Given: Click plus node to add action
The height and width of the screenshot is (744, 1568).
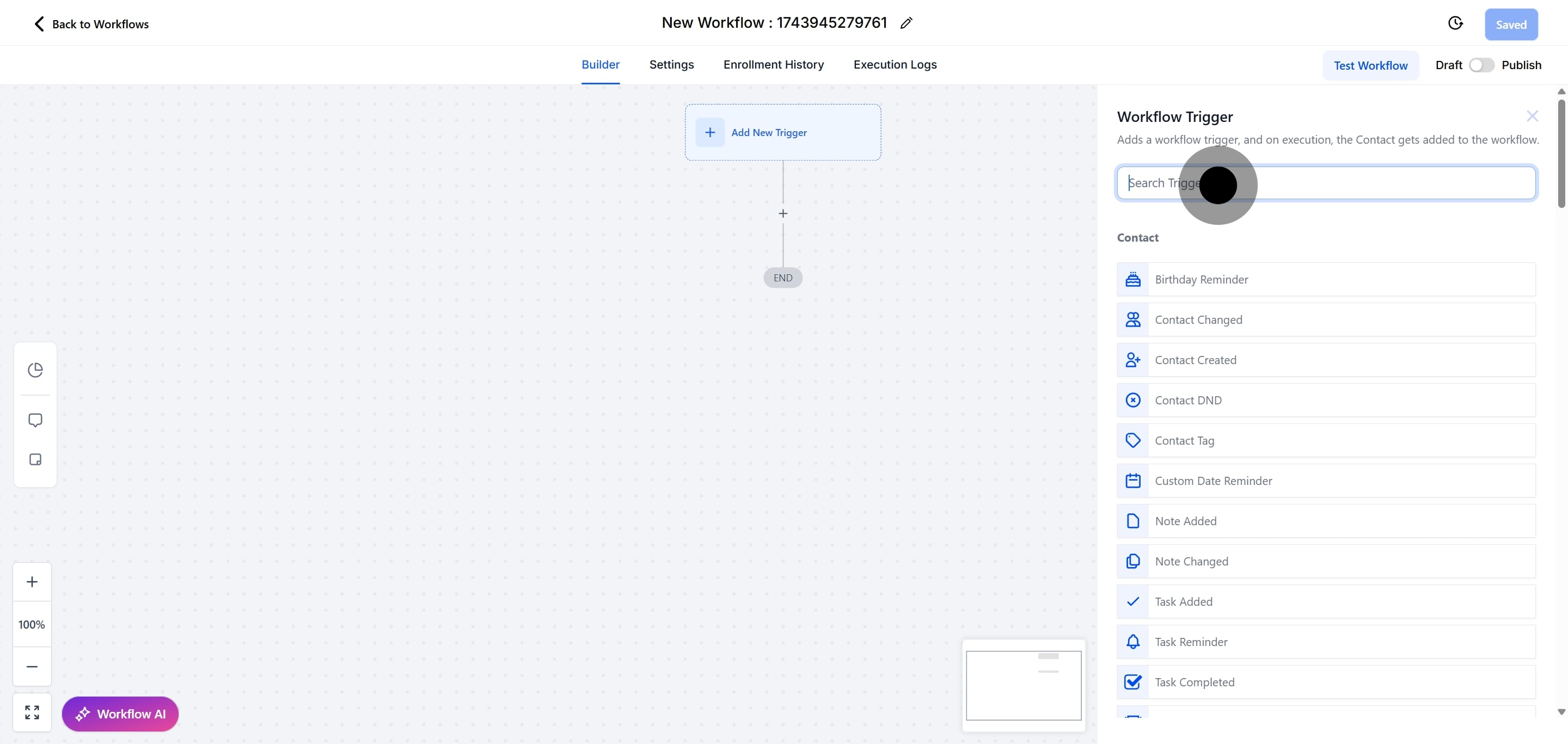Looking at the screenshot, I should coord(783,213).
